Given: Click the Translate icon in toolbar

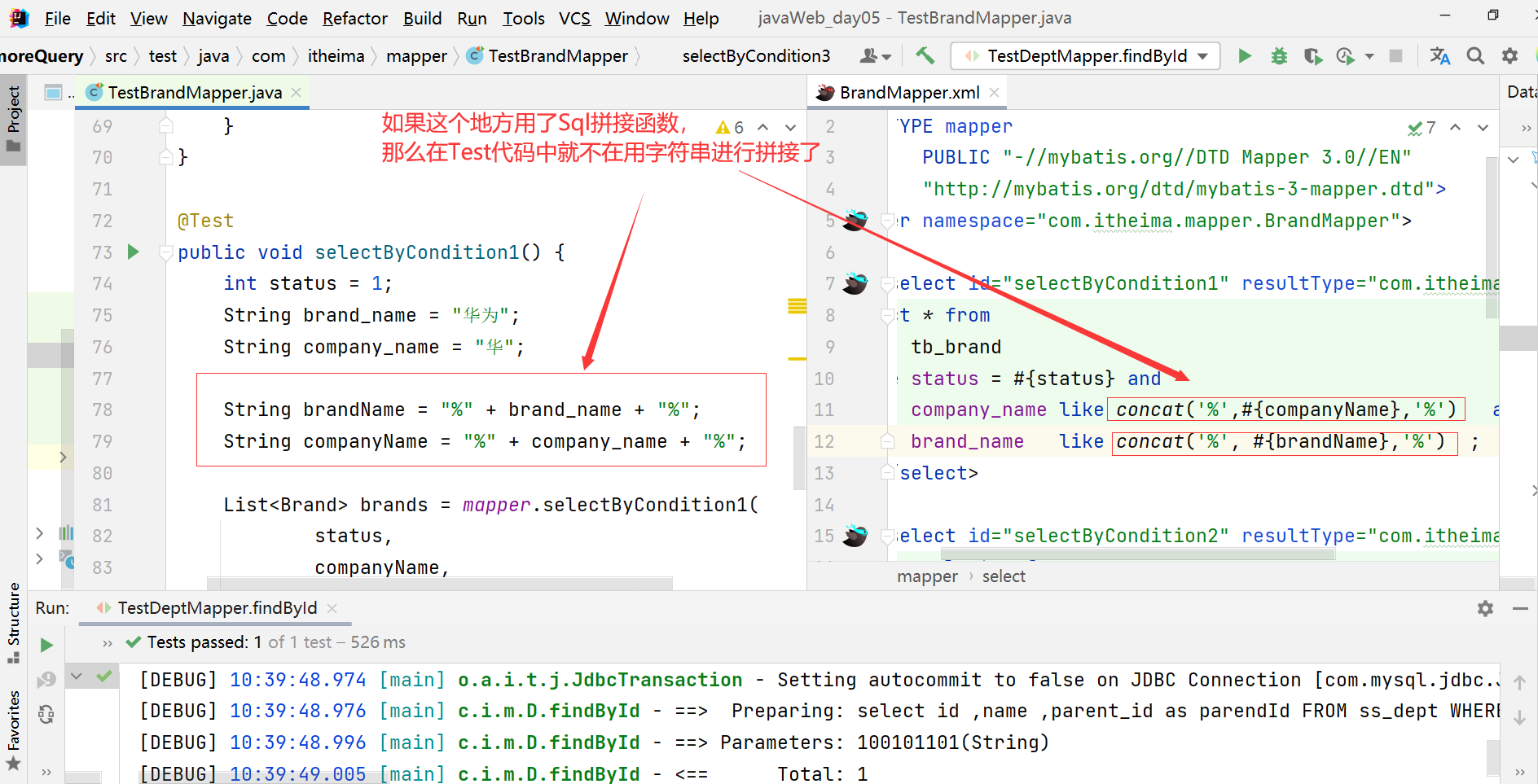Looking at the screenshot, I should [1439, 55].
